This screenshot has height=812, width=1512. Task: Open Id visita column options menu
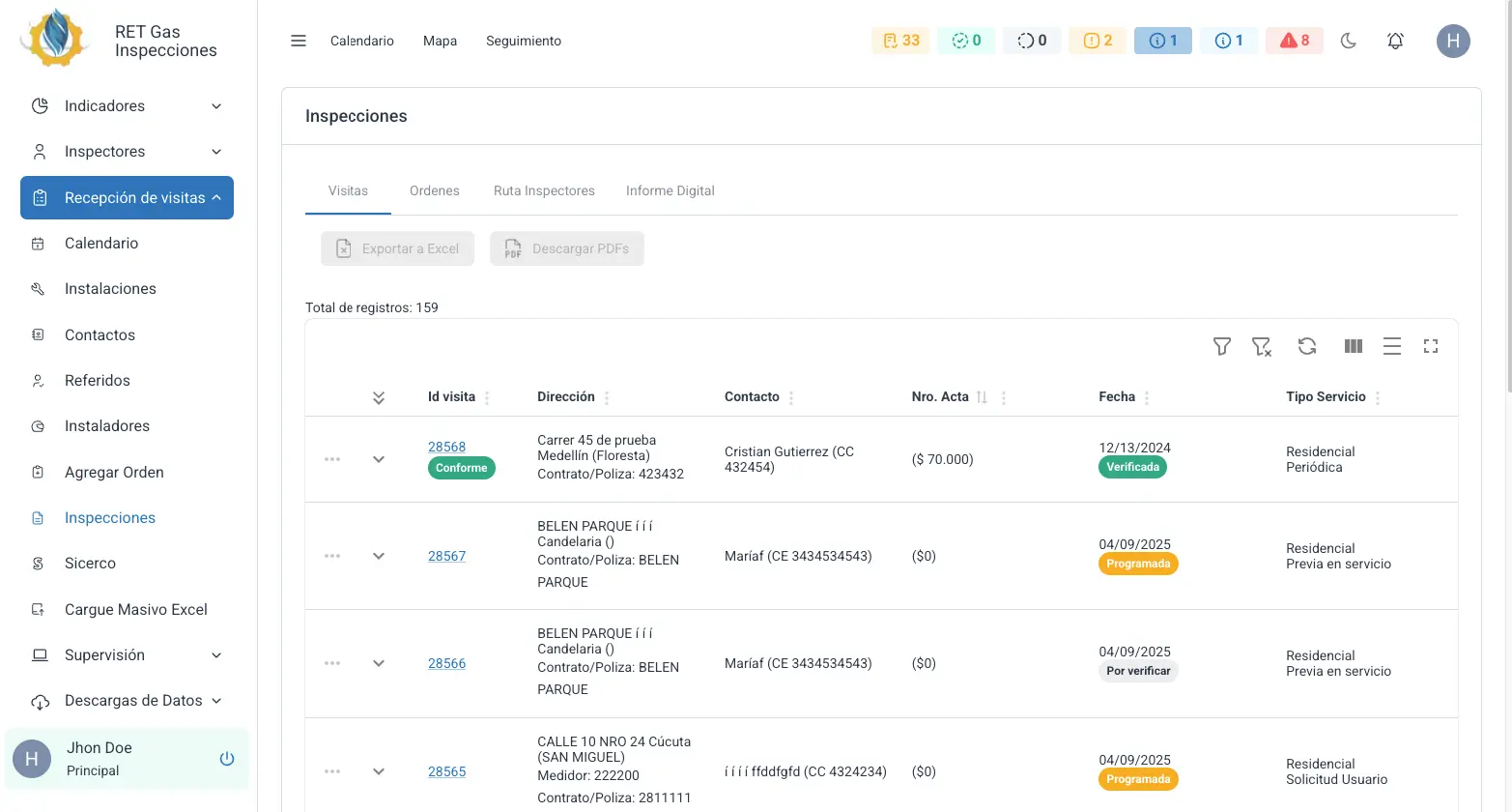coord(487,397)
